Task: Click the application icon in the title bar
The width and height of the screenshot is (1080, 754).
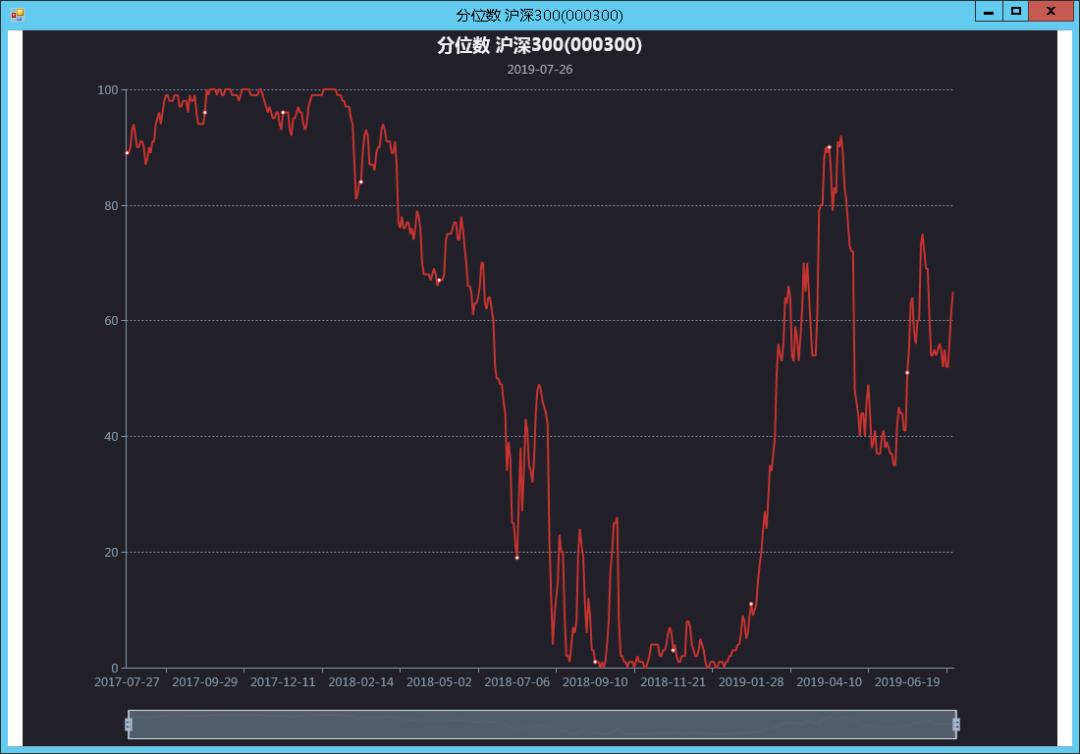Action: coord(17,14)
